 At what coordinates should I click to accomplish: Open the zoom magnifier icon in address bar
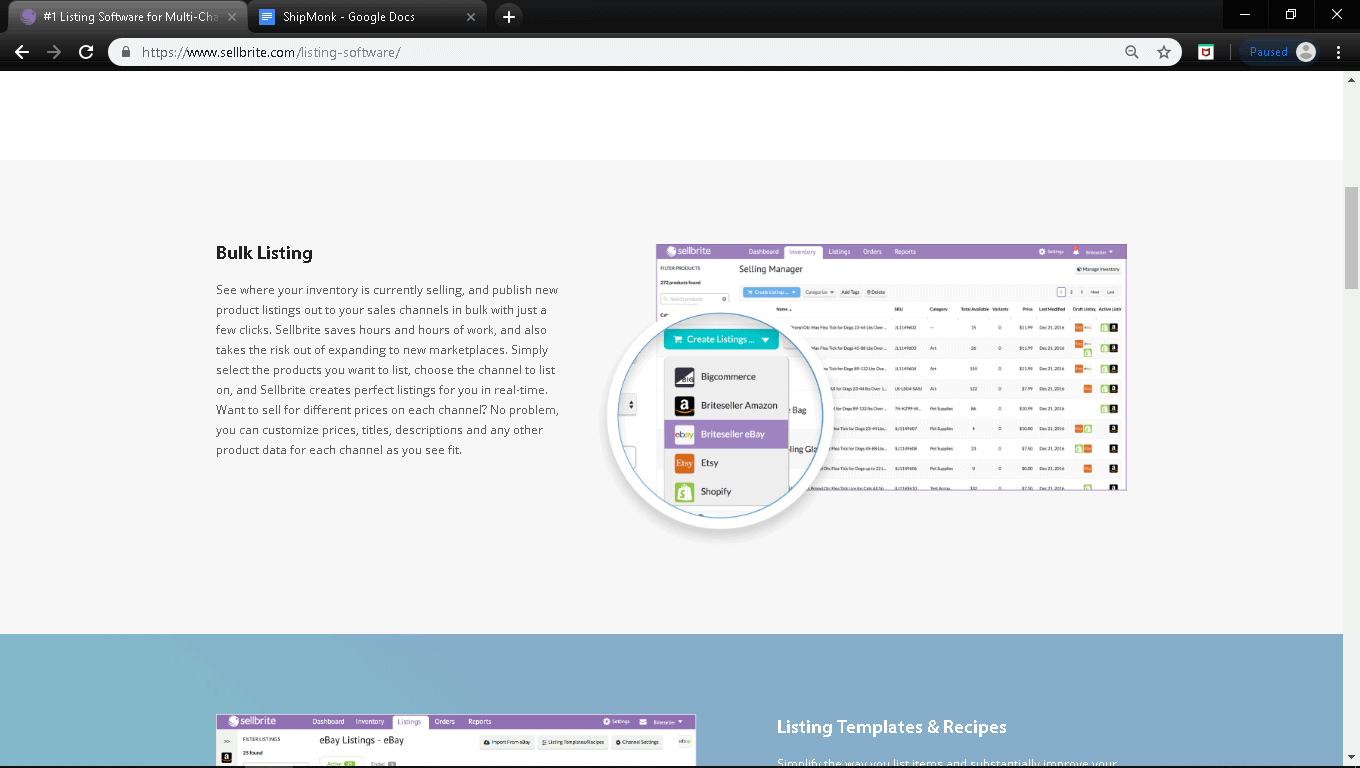[1132, 52]
